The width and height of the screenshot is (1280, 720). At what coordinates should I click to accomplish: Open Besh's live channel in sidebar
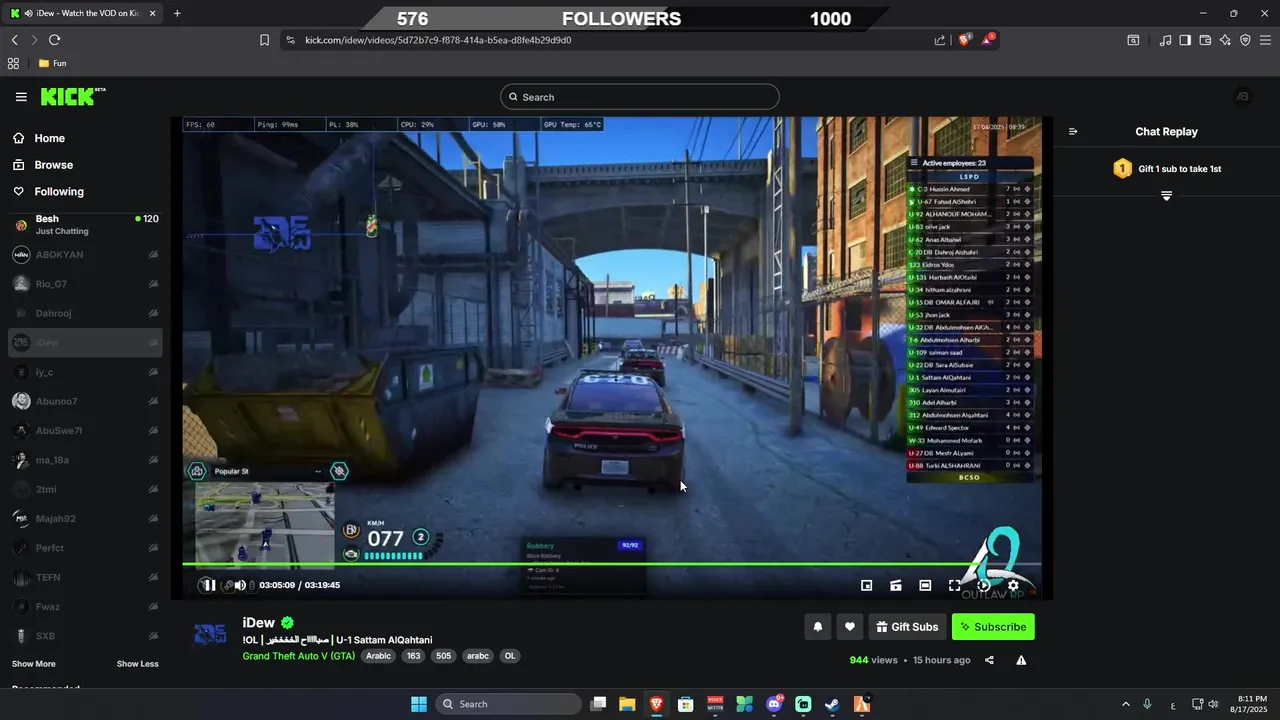point(85,225)
